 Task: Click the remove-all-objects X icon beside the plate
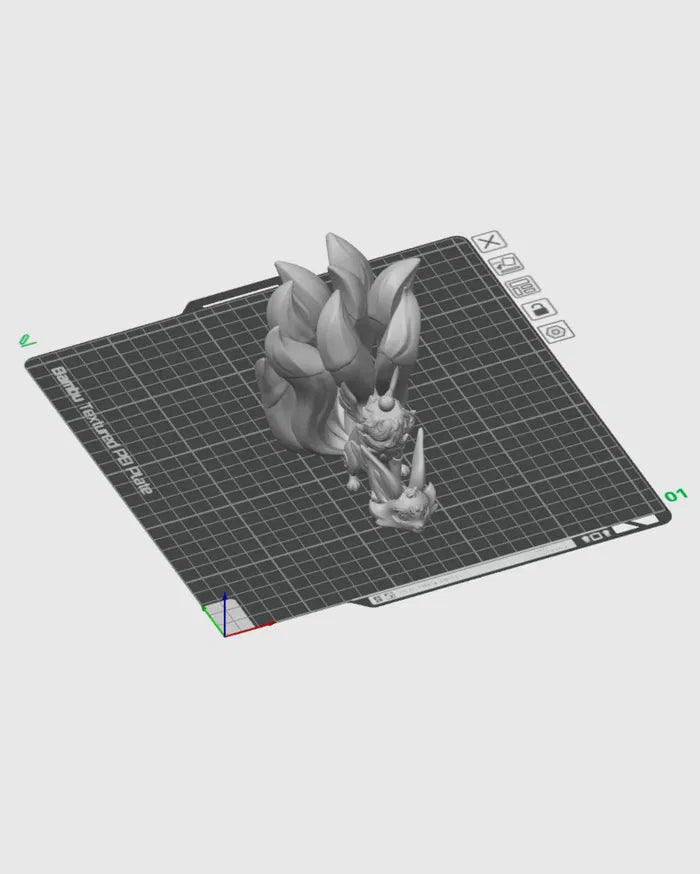tap(489, 242)
